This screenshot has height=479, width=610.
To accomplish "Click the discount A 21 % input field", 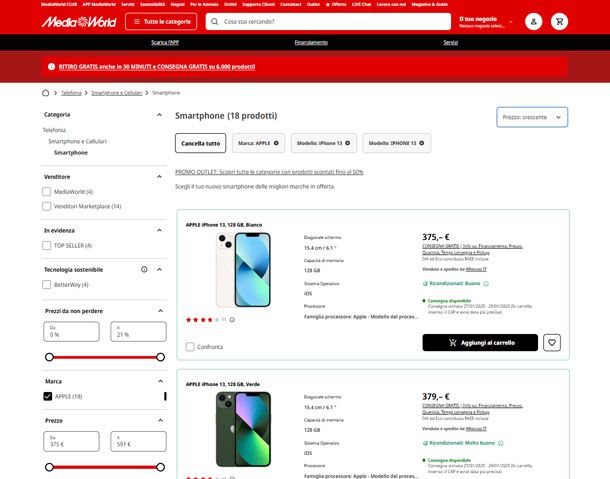I will click(x=138, y=332).
